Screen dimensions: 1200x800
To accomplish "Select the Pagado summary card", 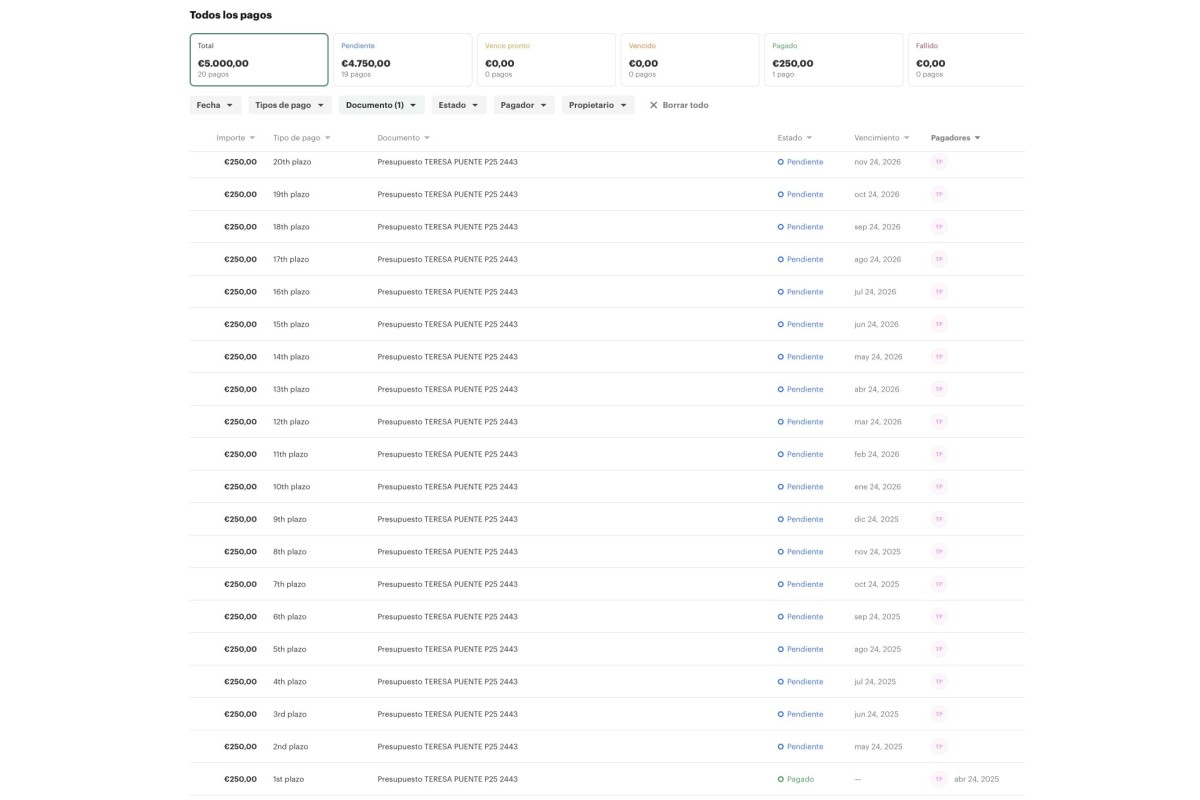I will 833,60.
